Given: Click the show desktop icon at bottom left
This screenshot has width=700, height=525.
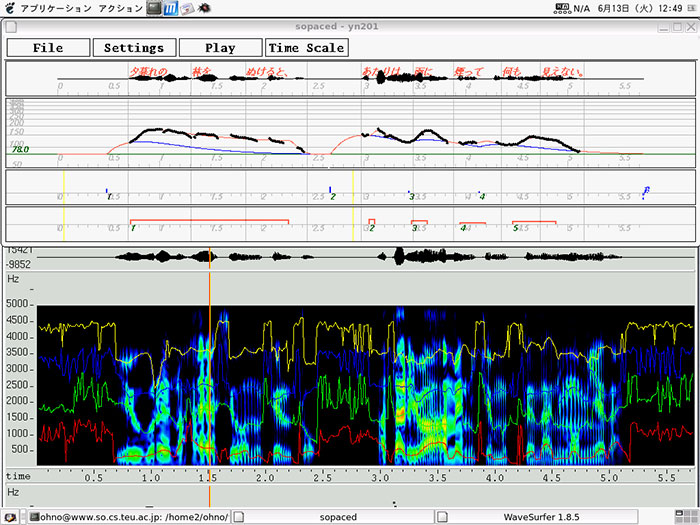Looking at the screenshot, I should coord(9,517).
